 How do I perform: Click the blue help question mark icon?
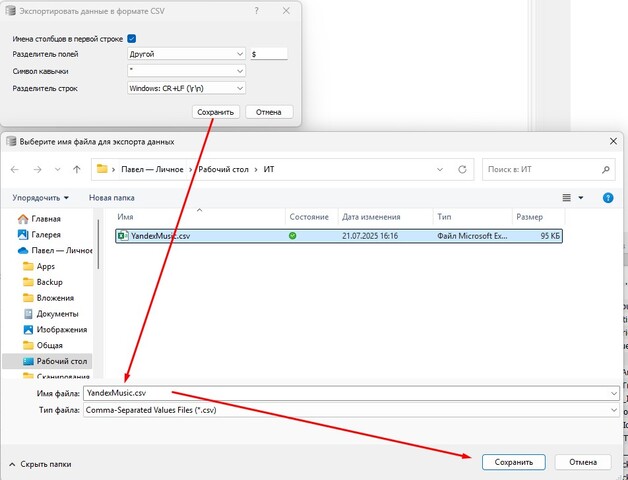[x=607, y=198]
